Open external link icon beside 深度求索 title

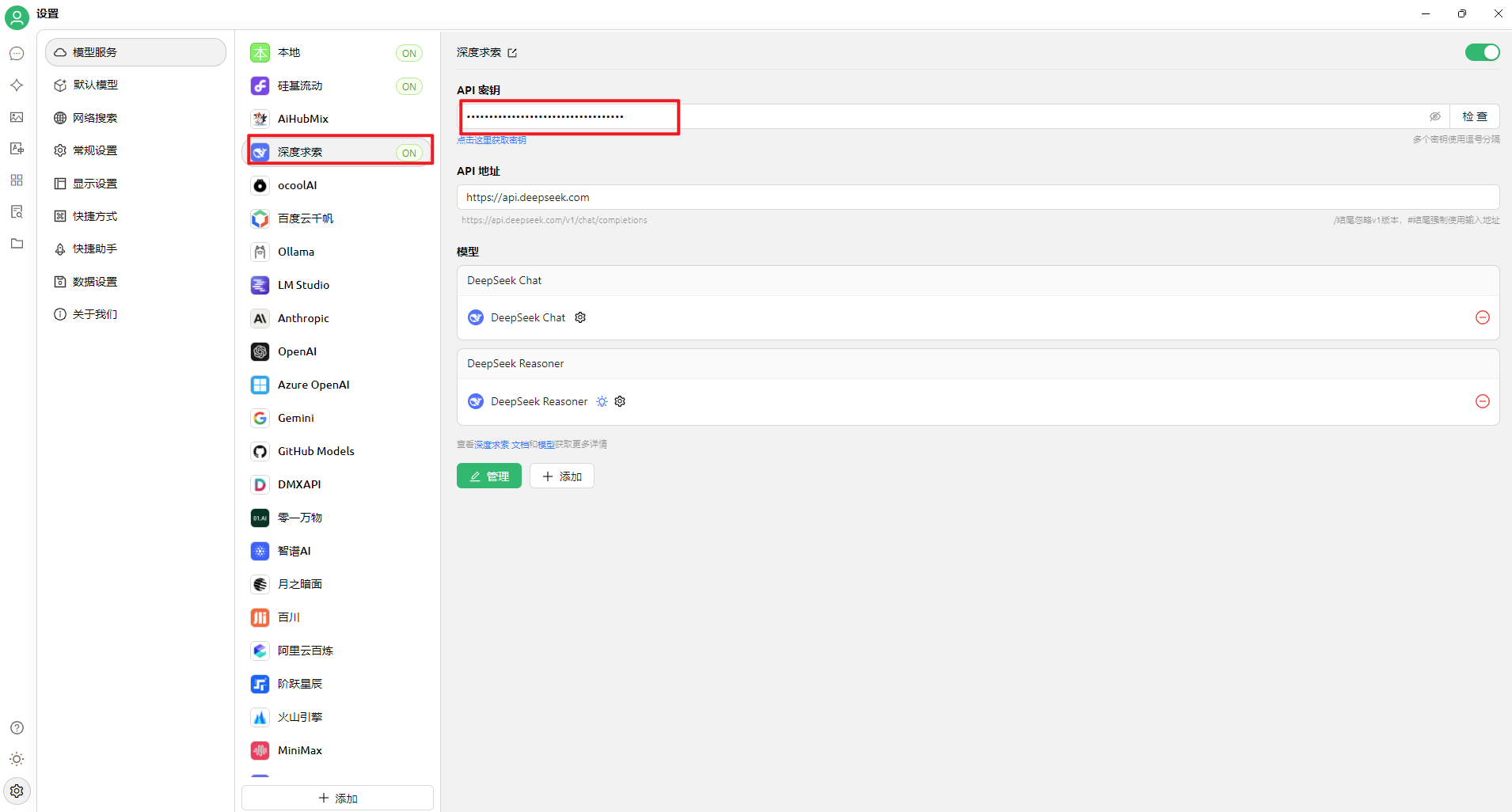(512, 53)
